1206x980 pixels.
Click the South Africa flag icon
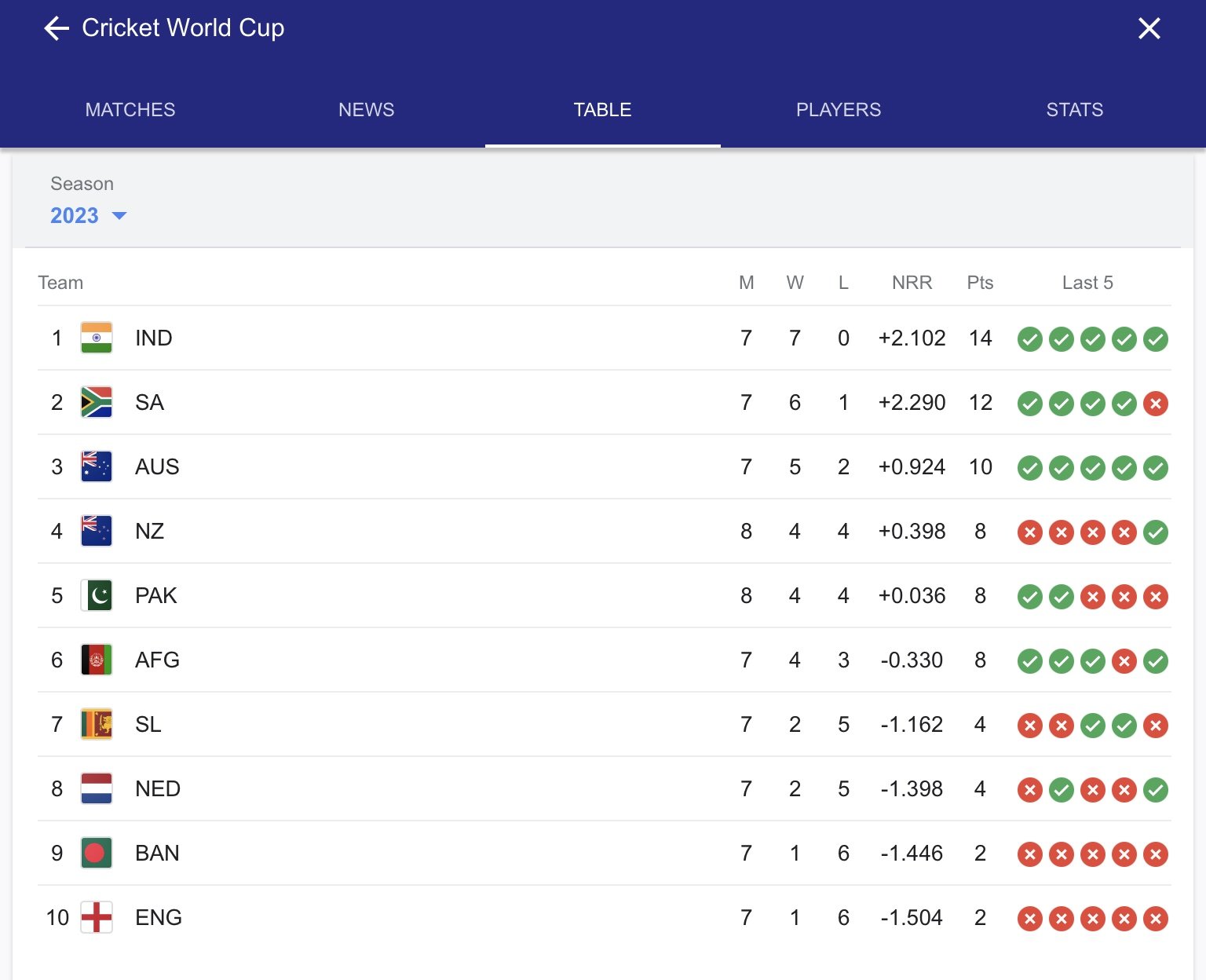(97, 402)
